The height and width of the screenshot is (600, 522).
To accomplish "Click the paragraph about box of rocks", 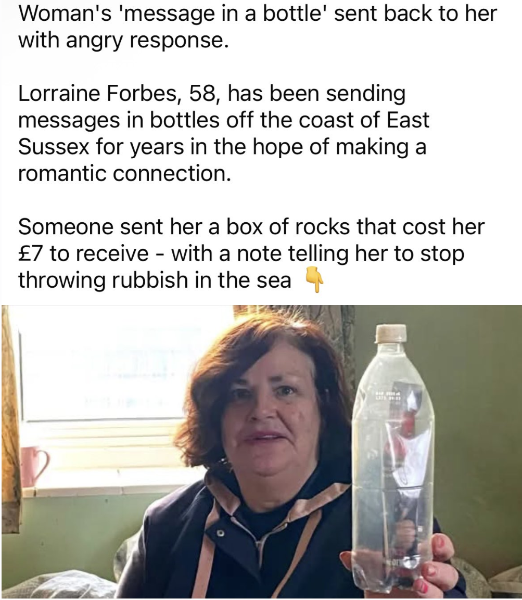I will (251, 253).
